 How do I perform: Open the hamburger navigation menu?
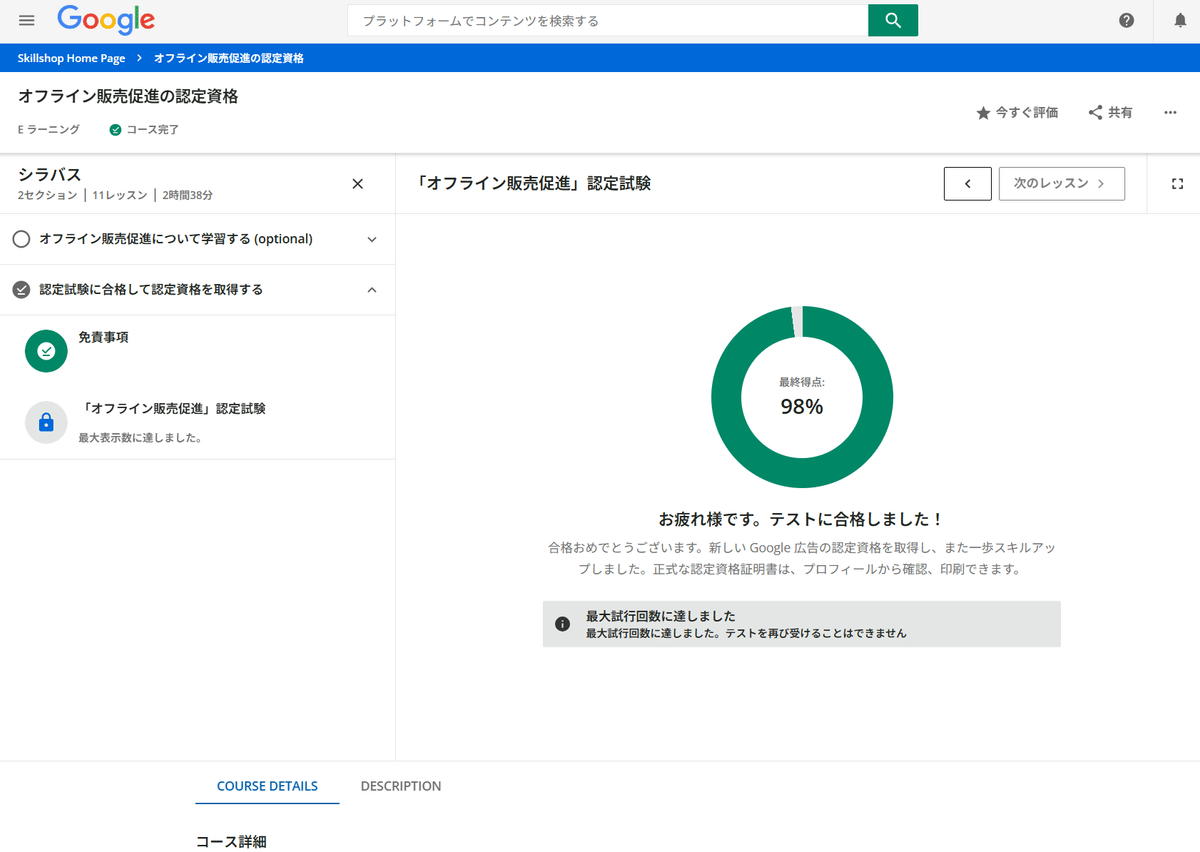point(26,20)
